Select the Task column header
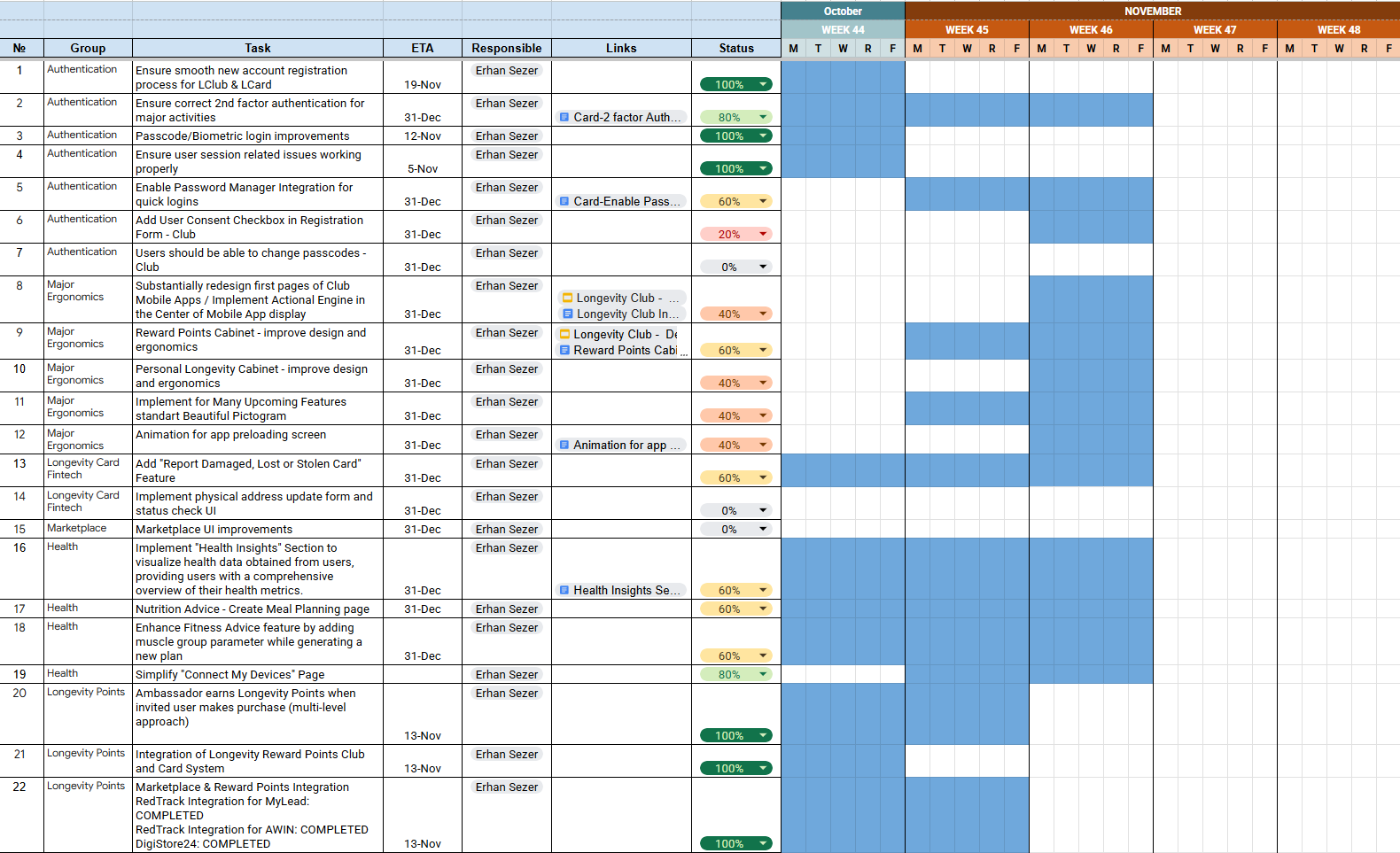Viewport: 1400px width, 853px height. click(258, 48)
